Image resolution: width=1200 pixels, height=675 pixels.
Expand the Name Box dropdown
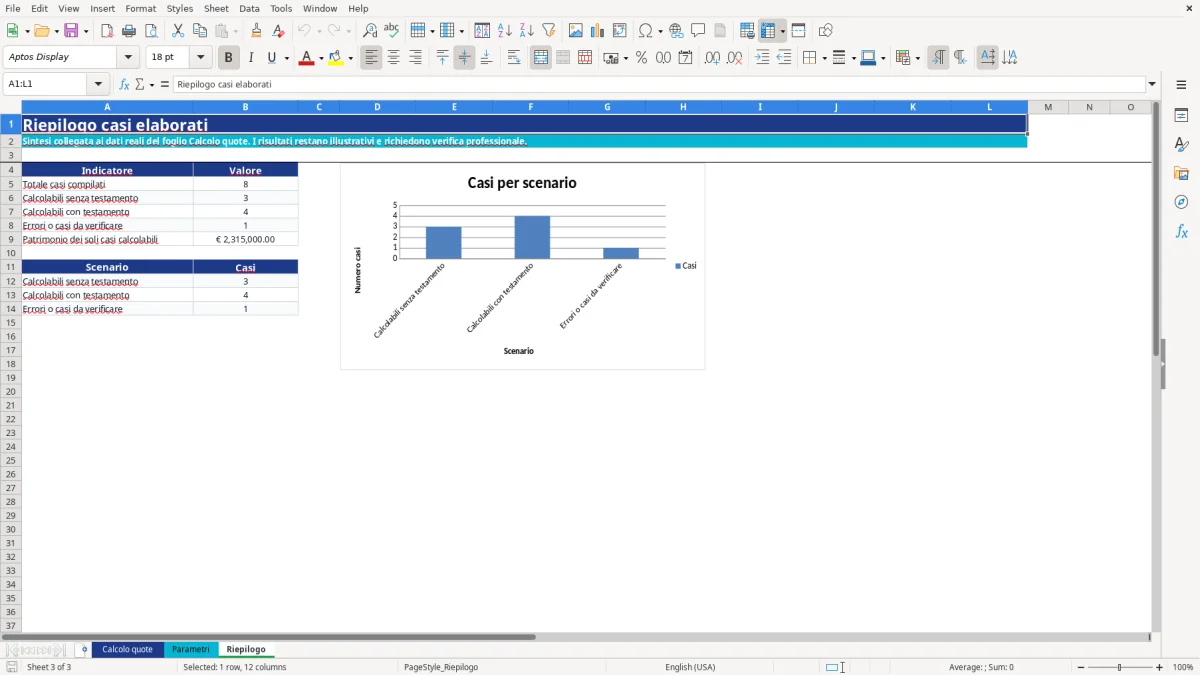pyautogui.click(x=98, y=84)
